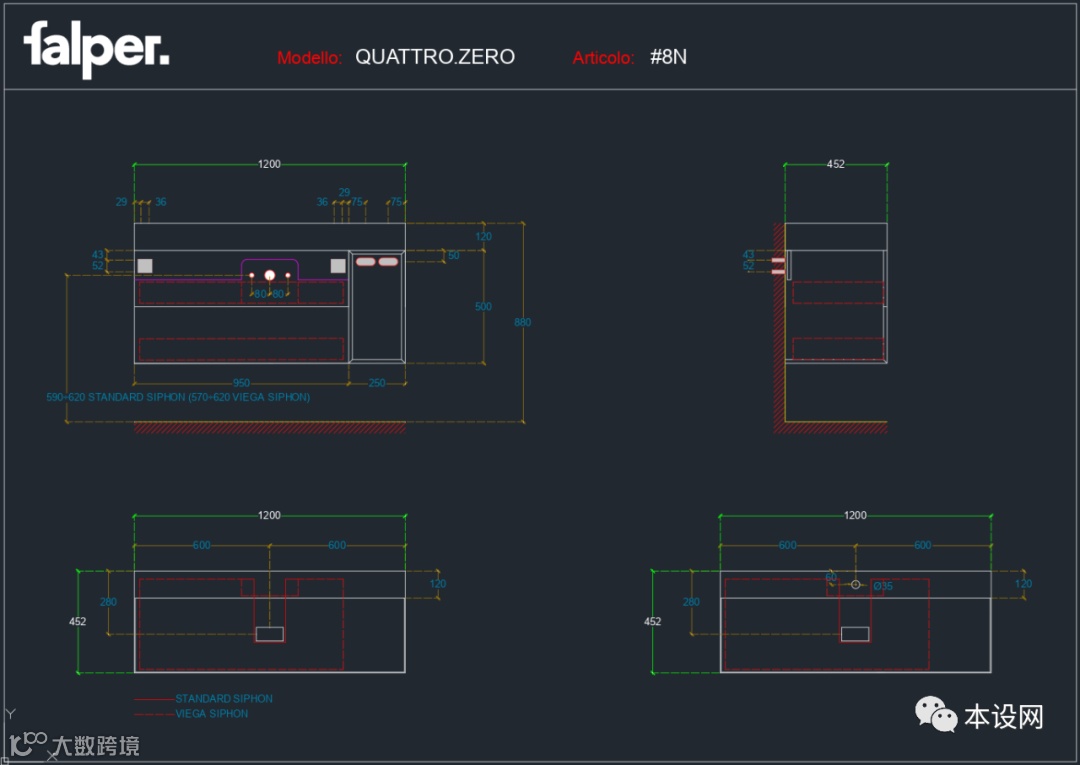
Task: Select the red 'Articolo:' label
Action: tap(603, 58)
